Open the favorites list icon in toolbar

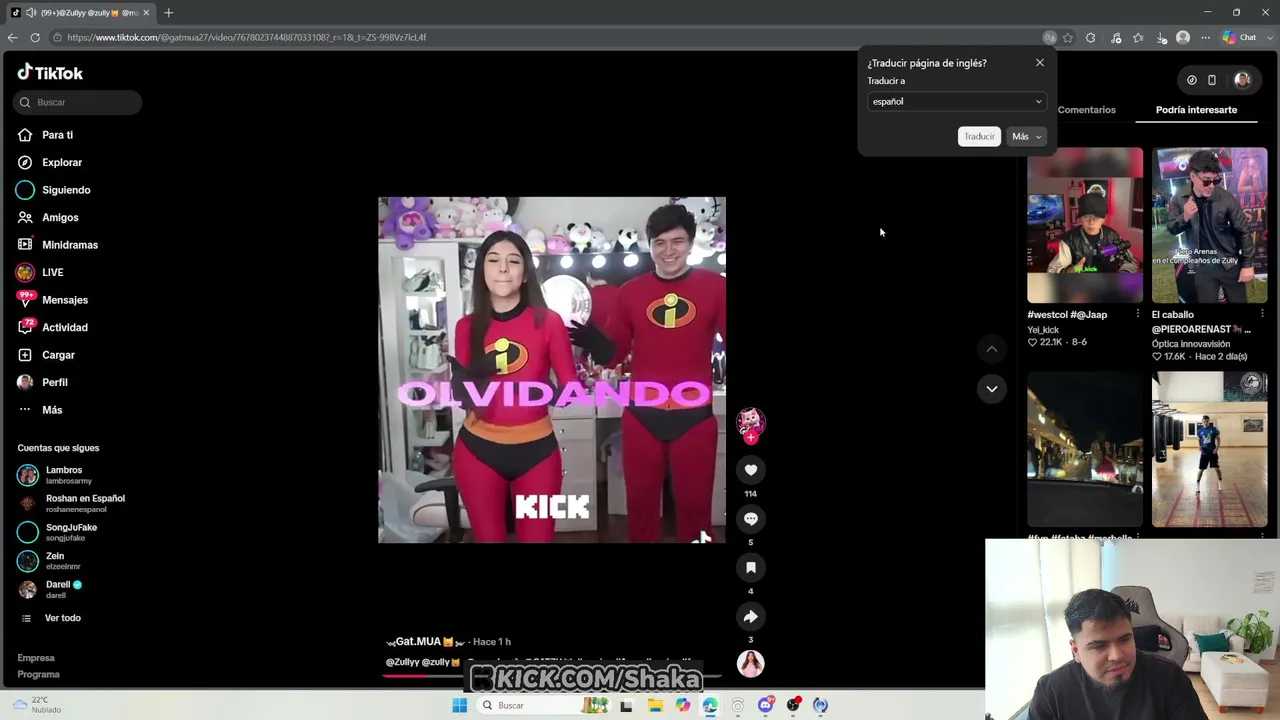pyautogui.click(x=1138, y=38)
